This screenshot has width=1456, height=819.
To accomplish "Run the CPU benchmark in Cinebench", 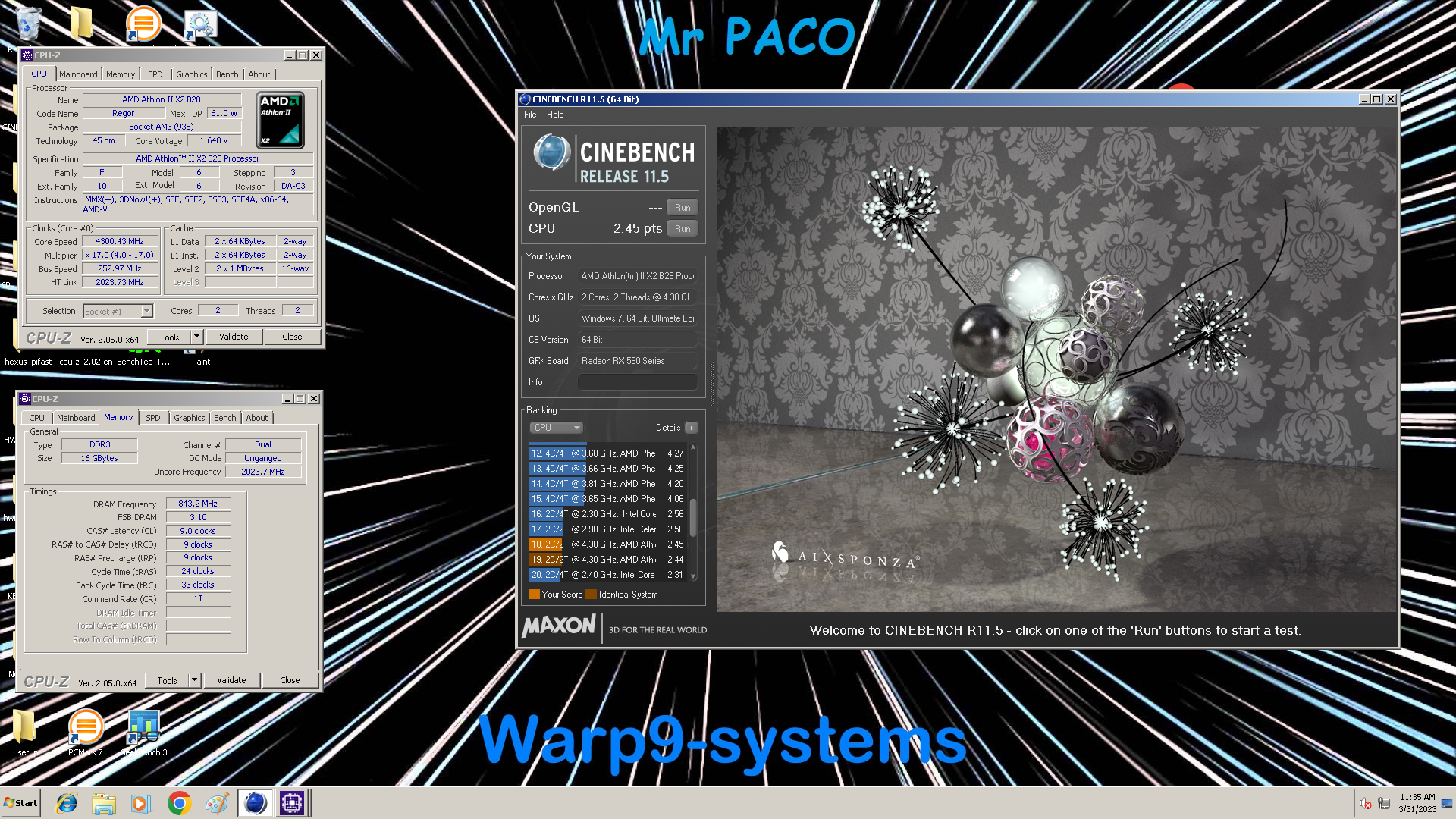I will click(x=682, y=229).
